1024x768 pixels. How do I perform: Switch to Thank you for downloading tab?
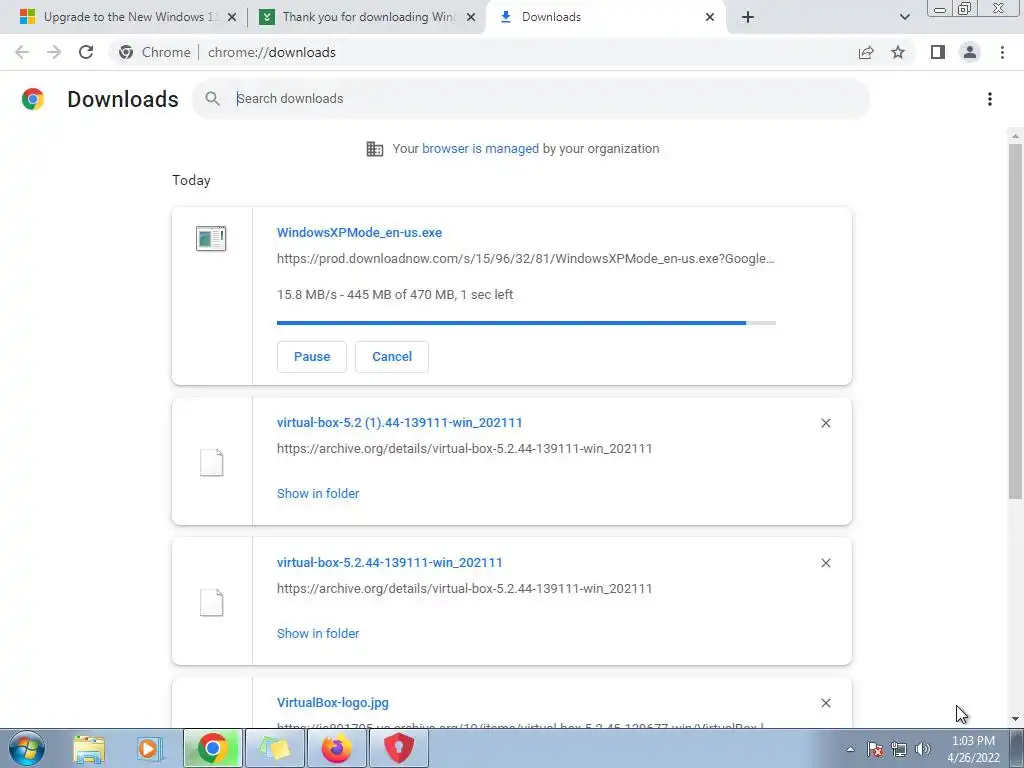[x=368, y=17]
